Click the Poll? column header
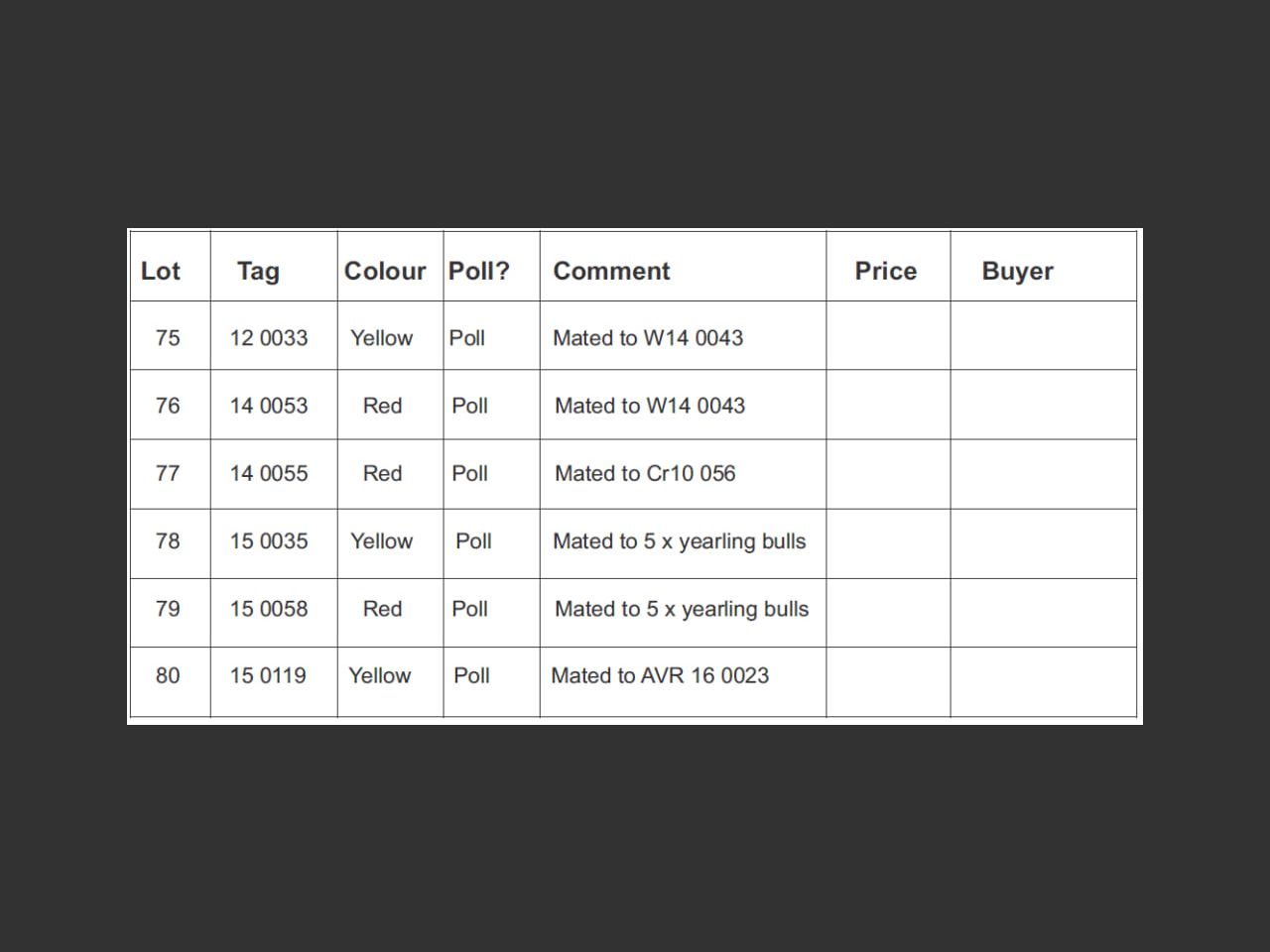 coord(479,271)
